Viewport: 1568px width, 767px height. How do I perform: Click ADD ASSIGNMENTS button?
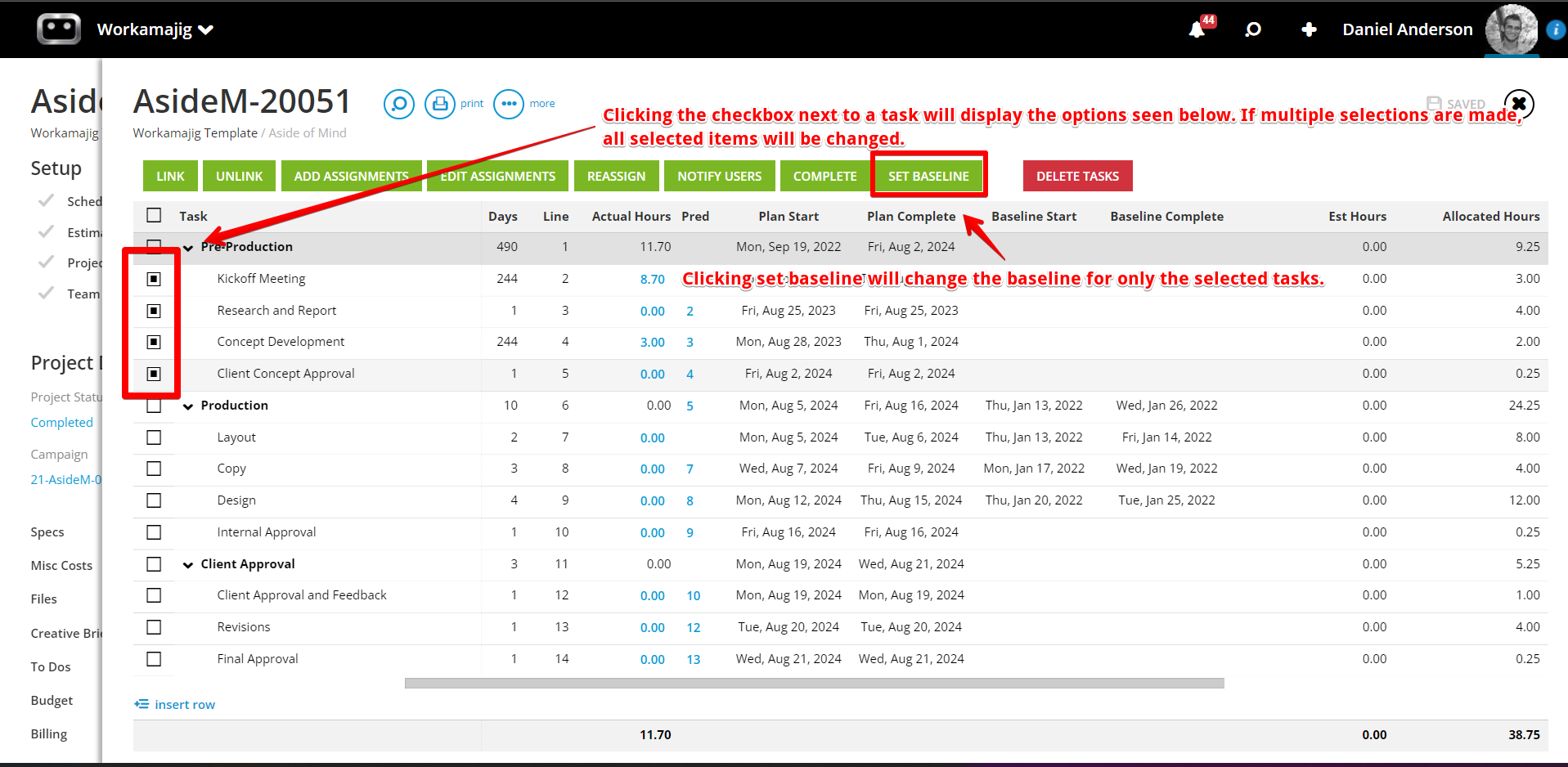pyautogui.click(x=351, y=176)
